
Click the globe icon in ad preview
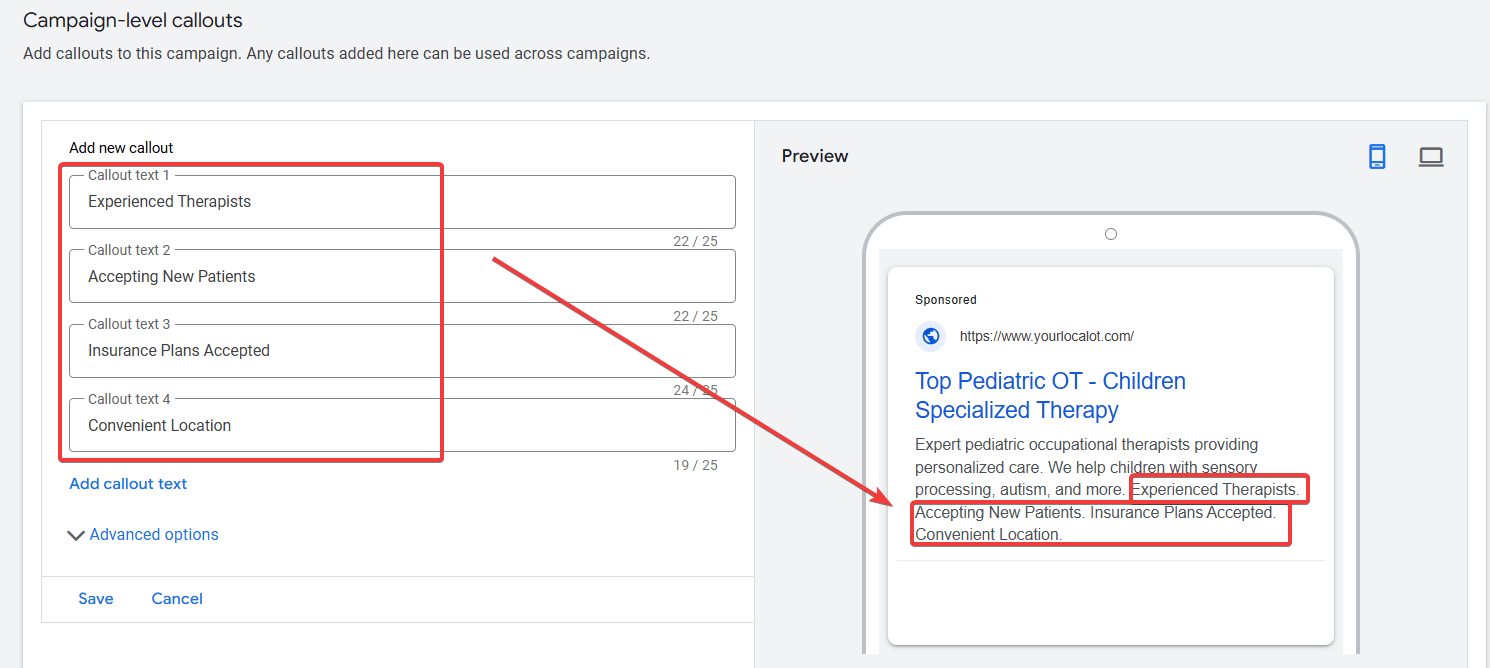[930, 336]
